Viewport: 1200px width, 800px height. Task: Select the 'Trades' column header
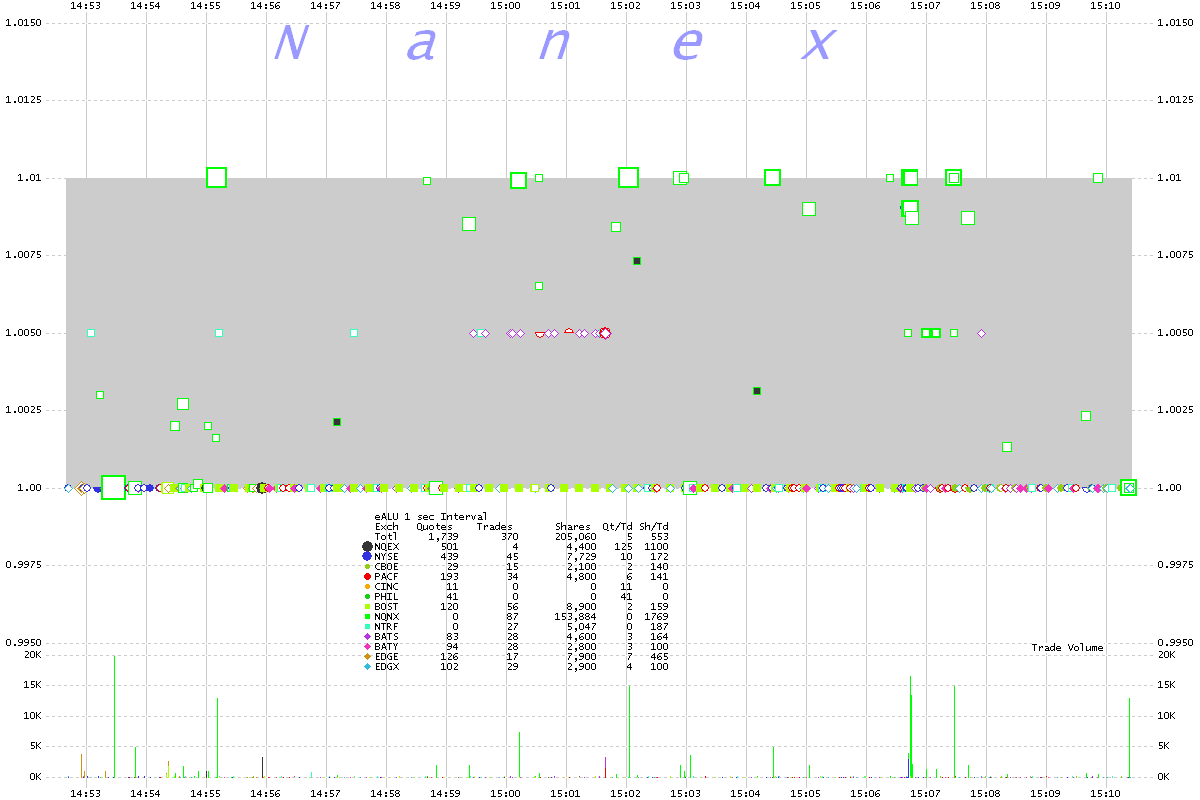point(495,526)
